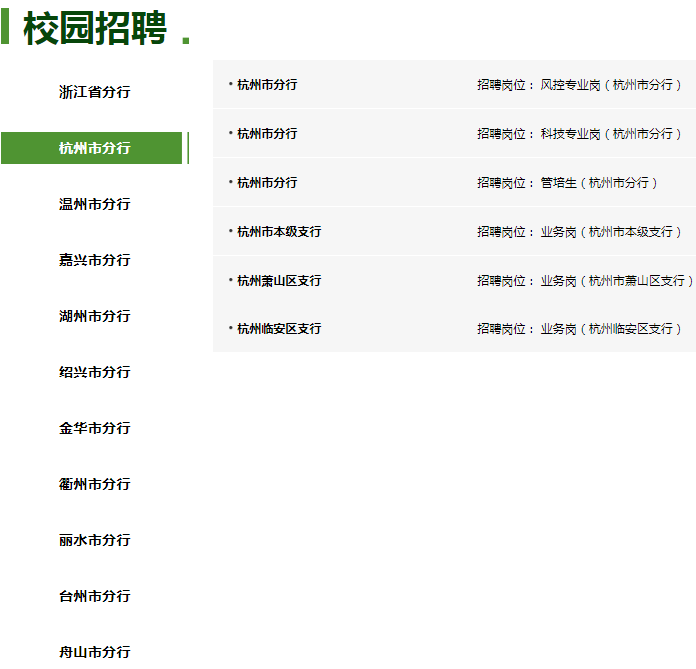The width and height of the screenshot is (696, 669).
Task: Select the highlighted 杭州市分行 sidebar tab
Action: (x=94, y=148)
